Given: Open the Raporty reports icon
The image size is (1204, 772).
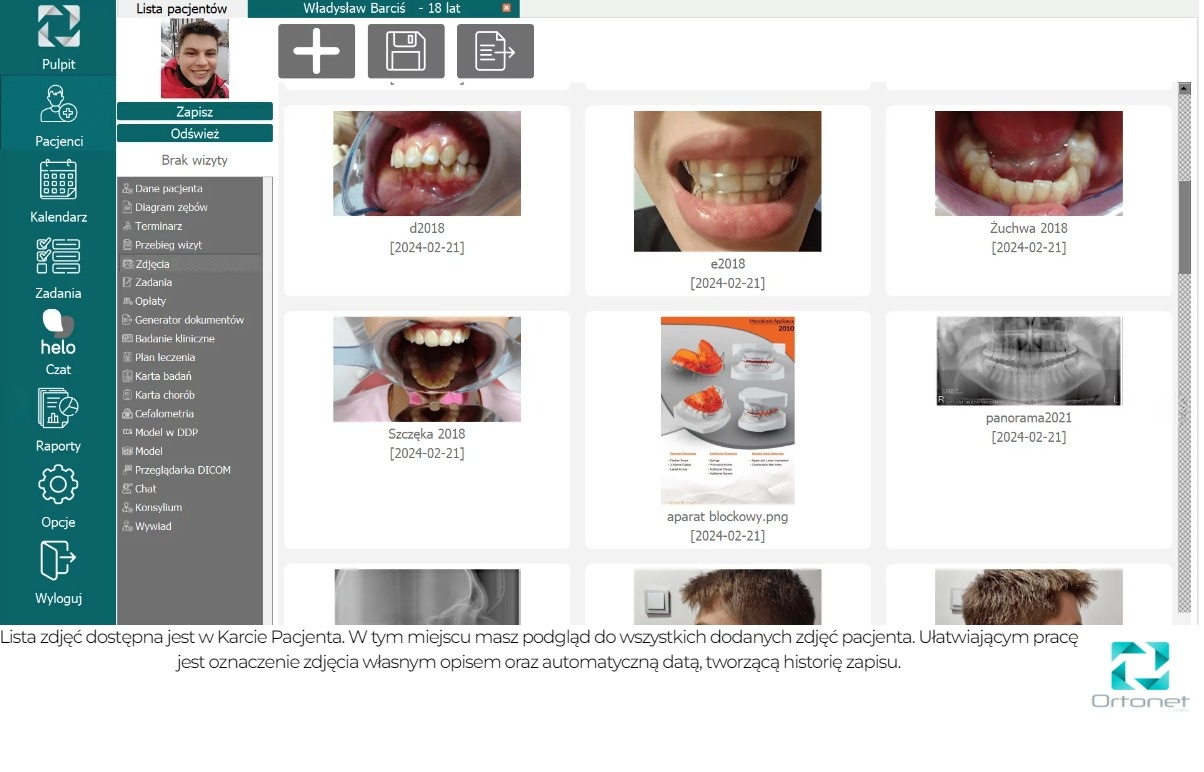Looking at the screenshot, I should point(58,409).
